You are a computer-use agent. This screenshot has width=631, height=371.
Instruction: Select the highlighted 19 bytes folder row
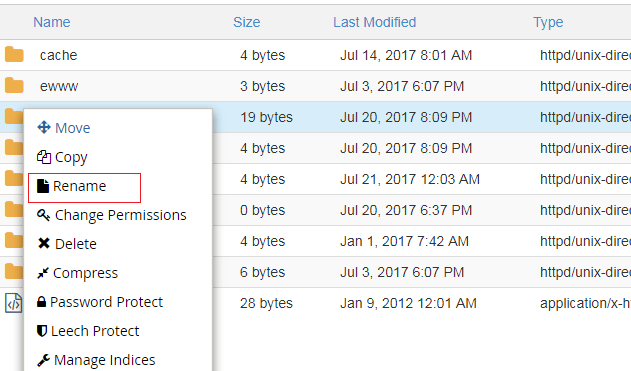pos(421,117)
